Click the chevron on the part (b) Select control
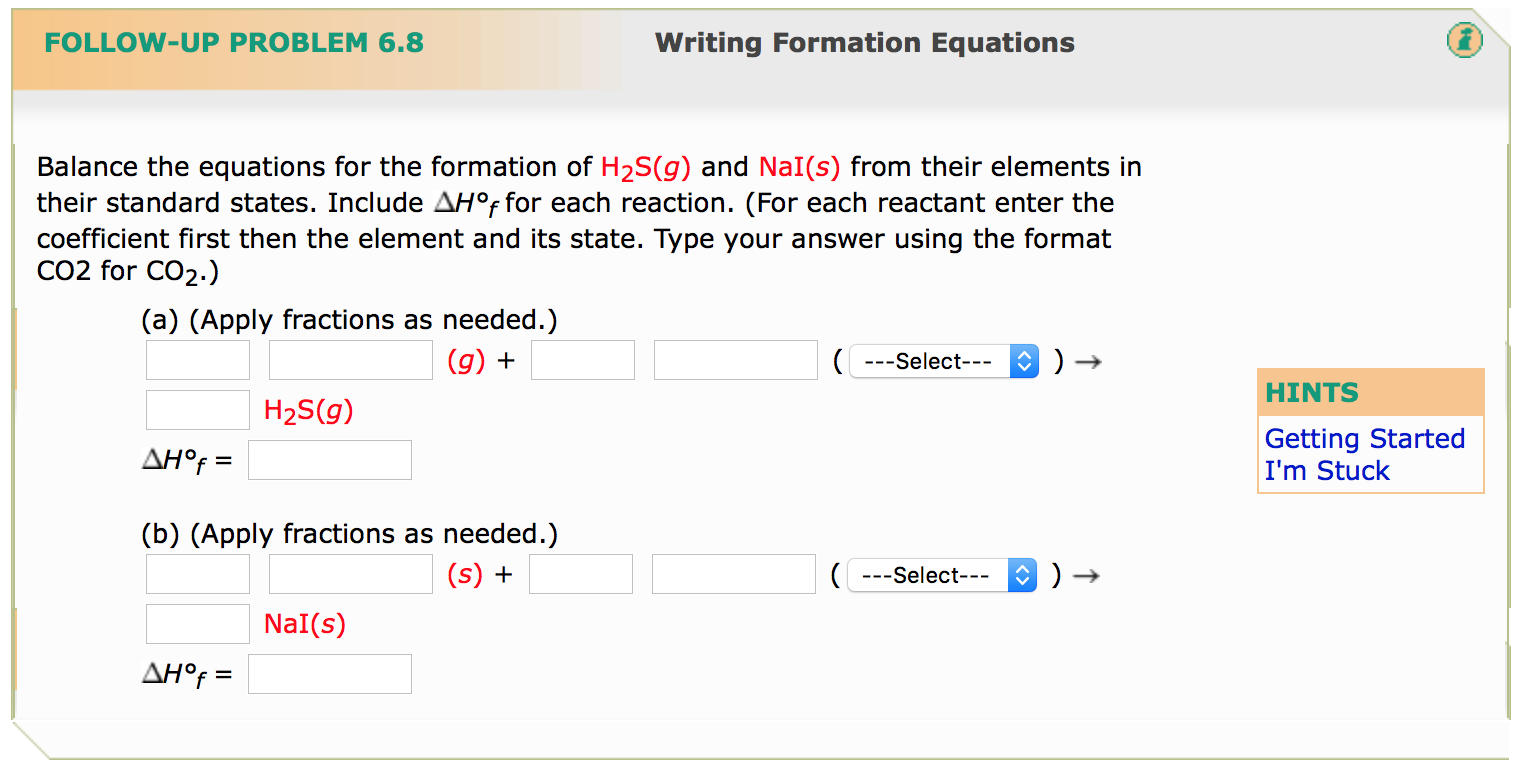The image size is (1530, 778). click(x=1021, y=575)
